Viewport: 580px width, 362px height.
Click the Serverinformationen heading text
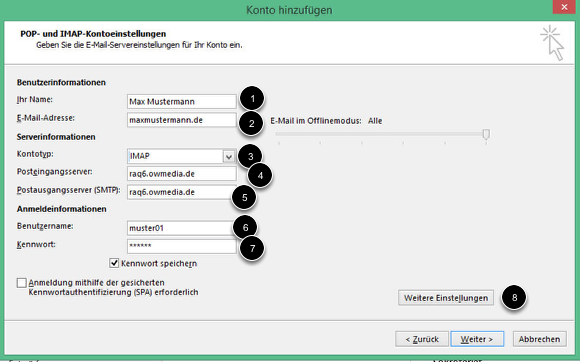[x=56, y=137]
